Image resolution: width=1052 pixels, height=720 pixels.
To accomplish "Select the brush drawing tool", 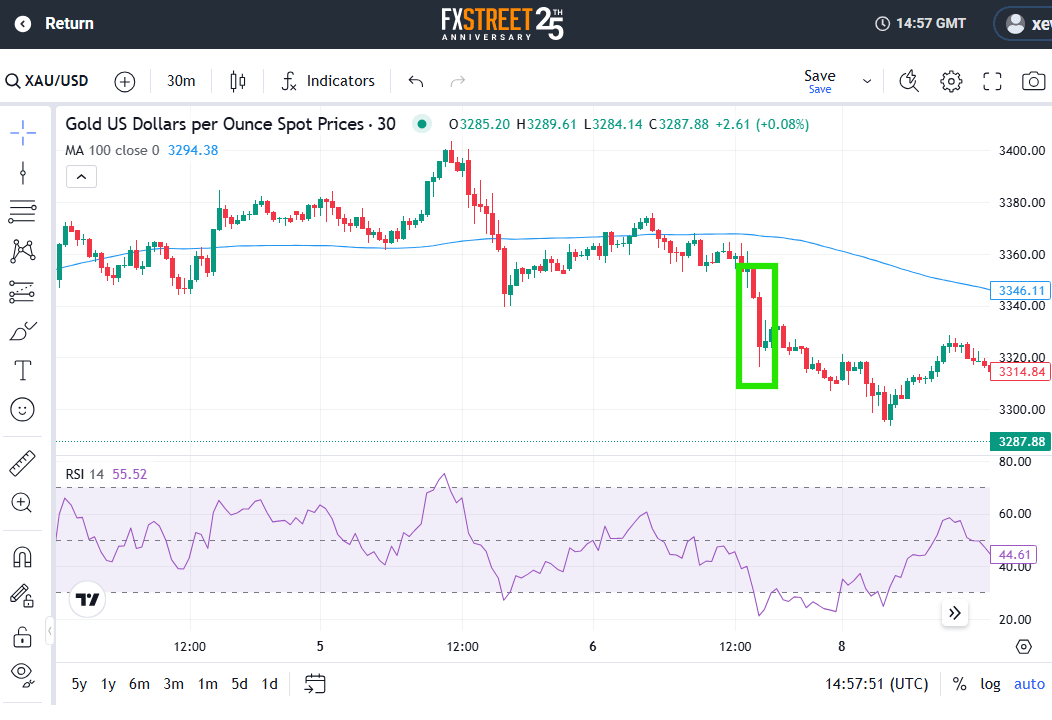I will click(x=23, y=331).
